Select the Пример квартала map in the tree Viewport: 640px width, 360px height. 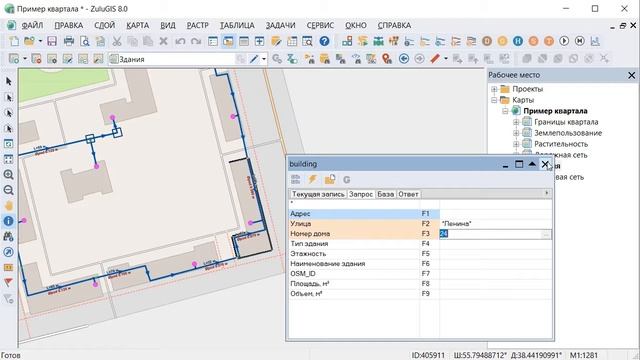point(555,111)
